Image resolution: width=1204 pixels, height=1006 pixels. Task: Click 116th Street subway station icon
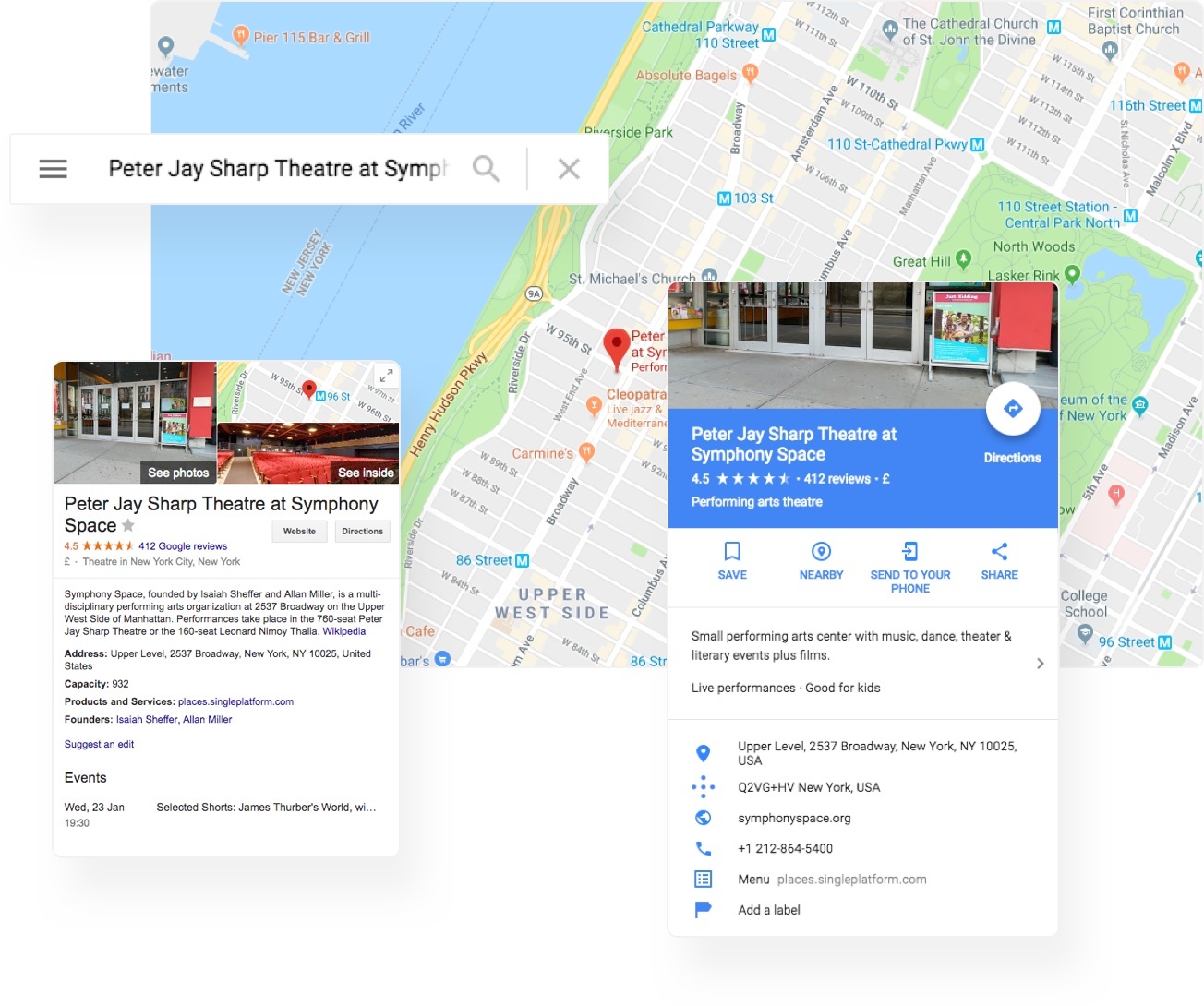[1196, 106]
